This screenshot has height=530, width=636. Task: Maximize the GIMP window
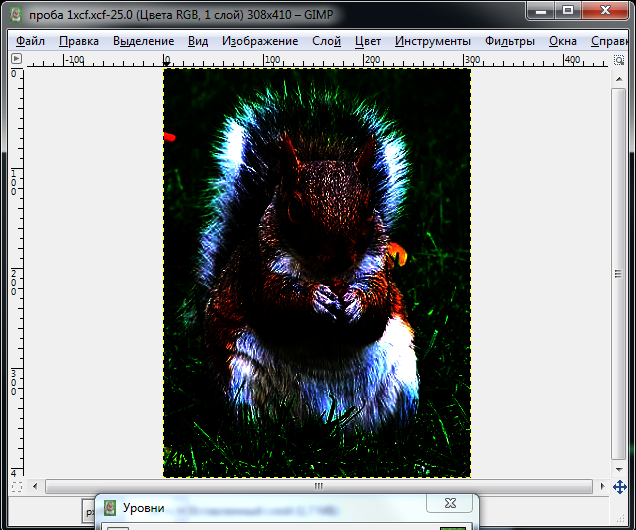point(568,10)
